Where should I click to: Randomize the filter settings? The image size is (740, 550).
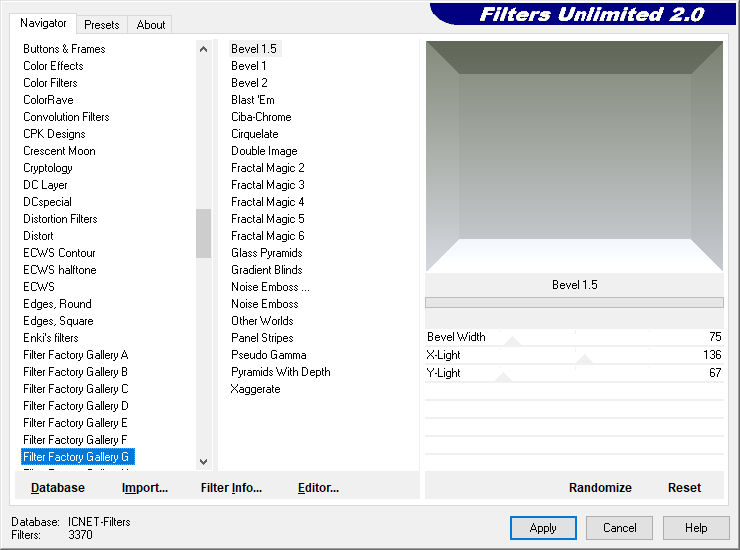600,488
